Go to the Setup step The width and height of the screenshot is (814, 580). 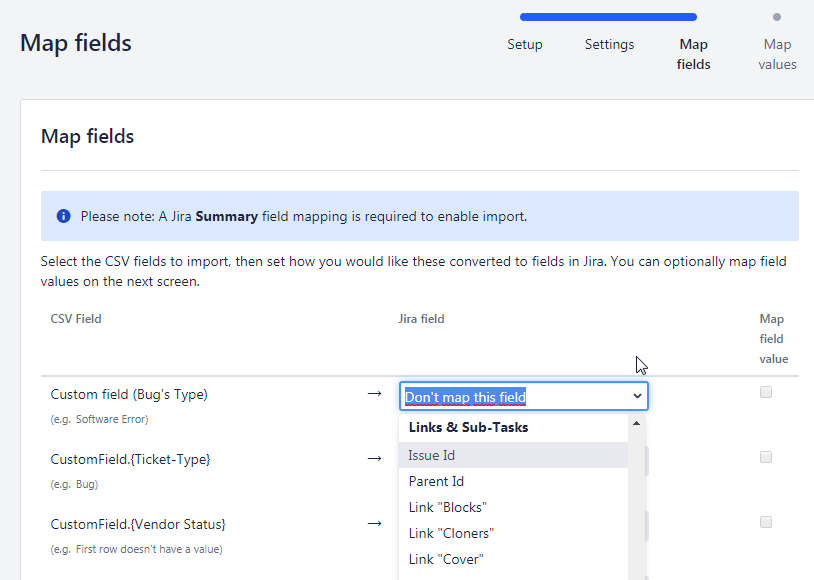(x=525, y=45)
